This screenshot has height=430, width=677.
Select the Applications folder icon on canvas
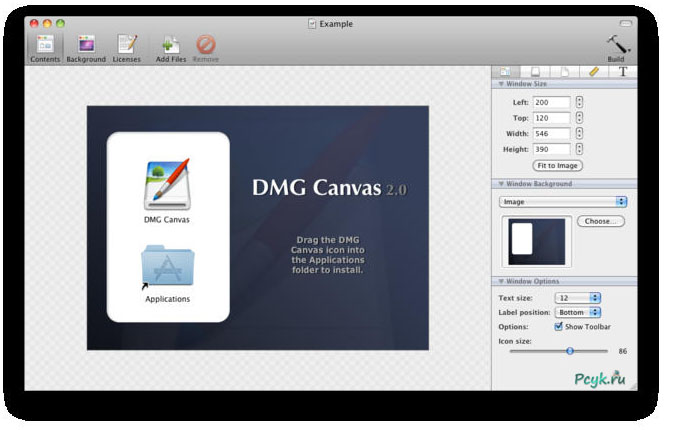coord(167,266)
